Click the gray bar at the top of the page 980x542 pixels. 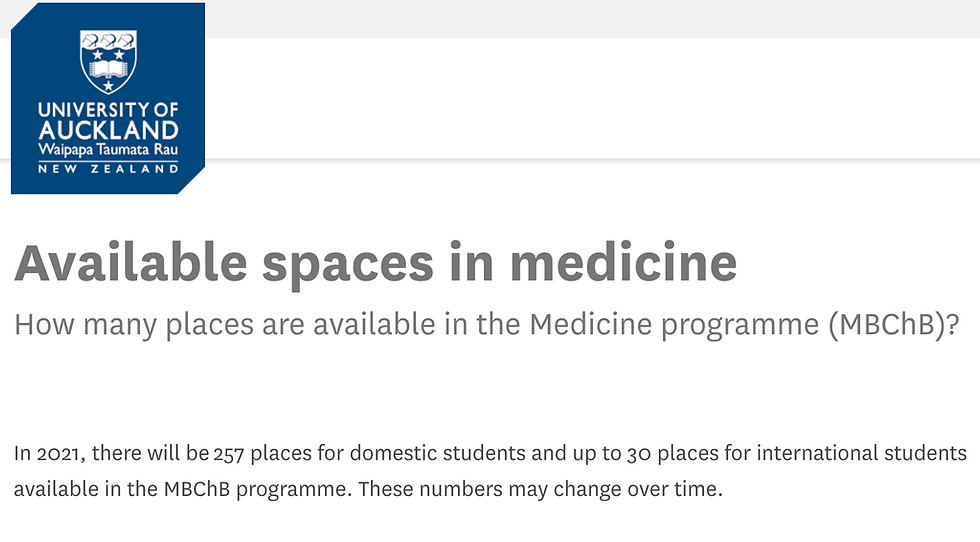point(592,19)
